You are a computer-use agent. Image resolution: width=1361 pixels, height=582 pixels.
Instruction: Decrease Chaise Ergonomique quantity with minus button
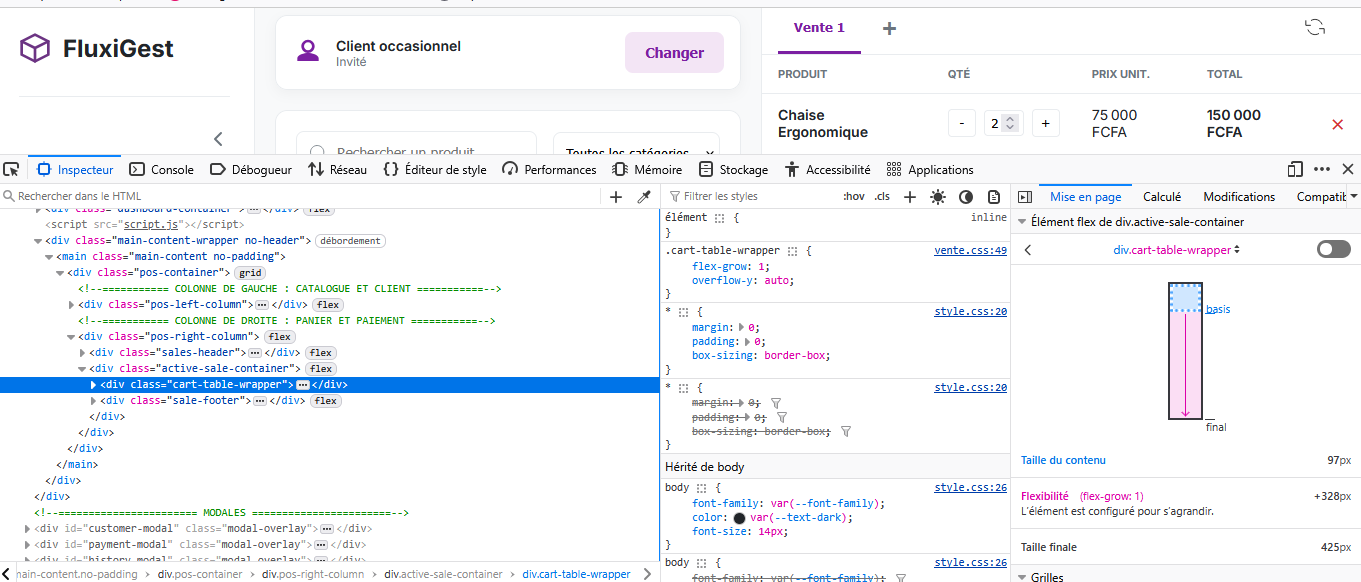961,123
